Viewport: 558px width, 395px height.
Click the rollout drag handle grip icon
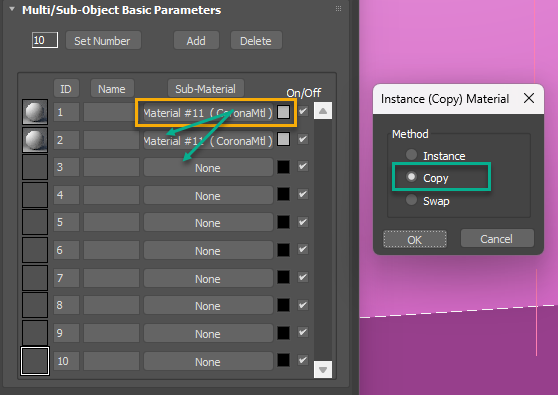[338, 9]
